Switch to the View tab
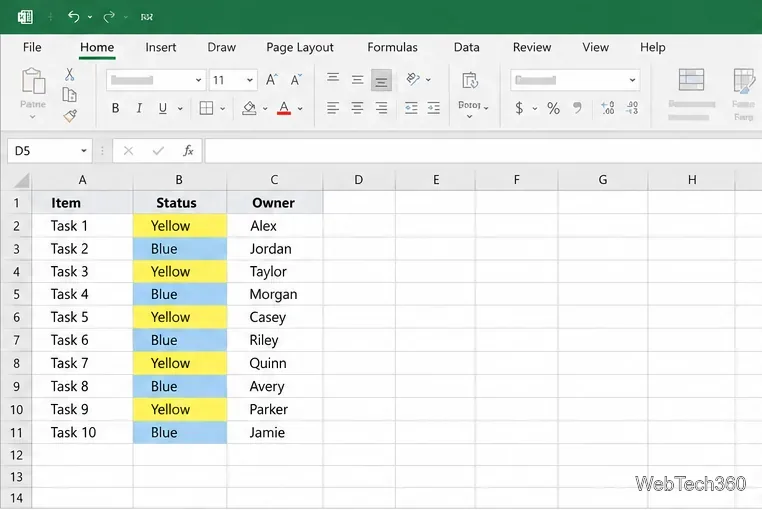 pyautogui.click(x=595, y=47)
